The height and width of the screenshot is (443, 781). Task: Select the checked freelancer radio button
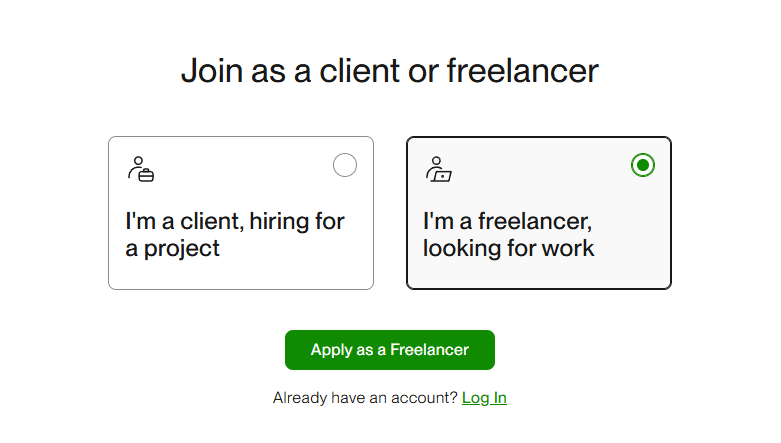click(643, 166)
